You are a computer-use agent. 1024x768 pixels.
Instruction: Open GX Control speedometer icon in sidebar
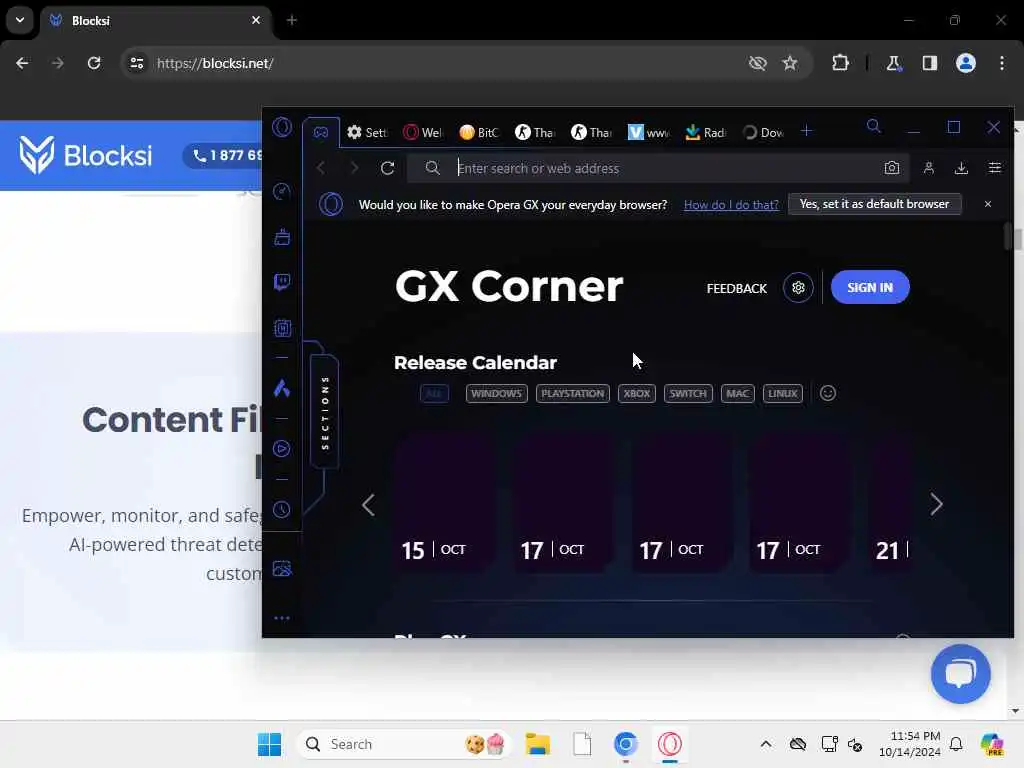pos(282,191)
